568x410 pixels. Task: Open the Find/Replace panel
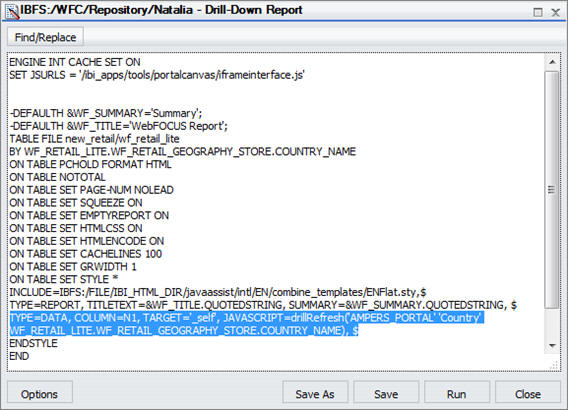(x=45, y=37)
